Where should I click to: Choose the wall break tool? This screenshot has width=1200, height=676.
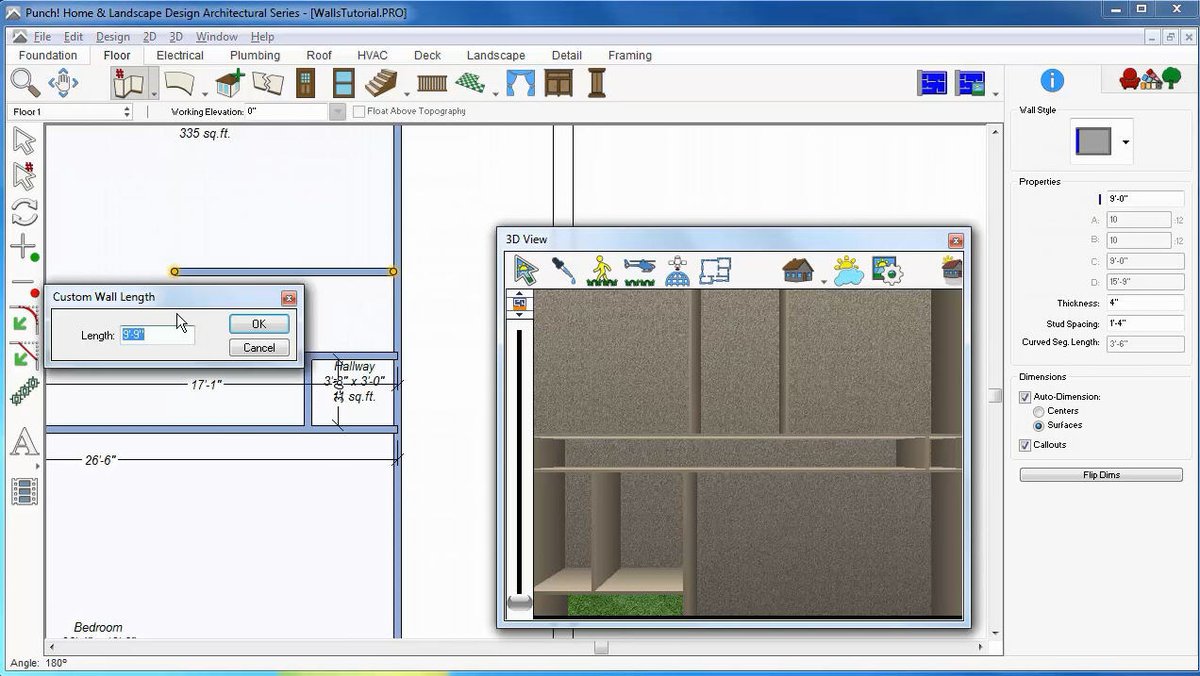(x=268, y=82)
